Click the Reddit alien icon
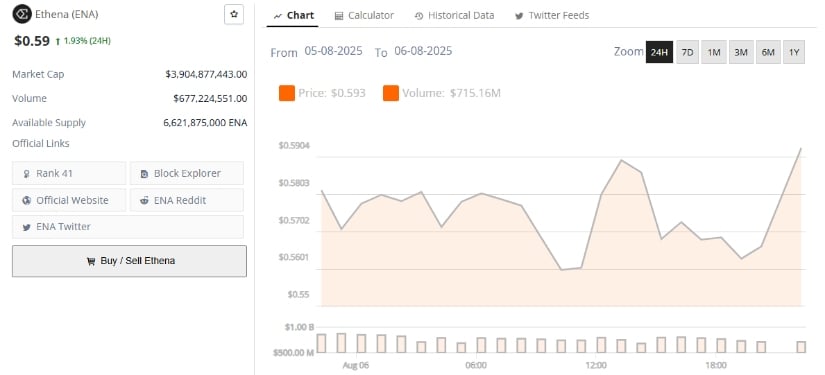This screenshot has height=375, width=825. pyautogui.click(x=144, y=200)
